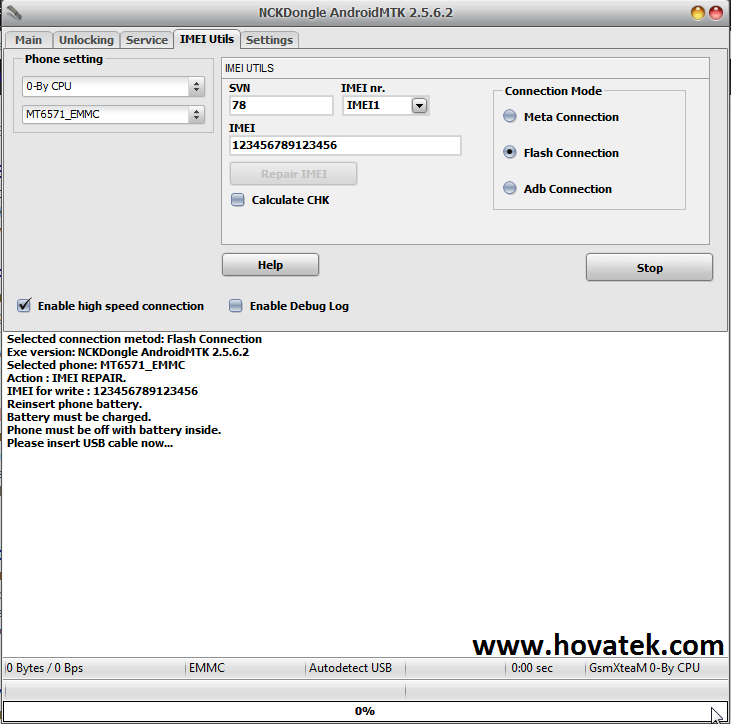
Task: Click the yellow minimize button
Action: (x=697, y=13)
